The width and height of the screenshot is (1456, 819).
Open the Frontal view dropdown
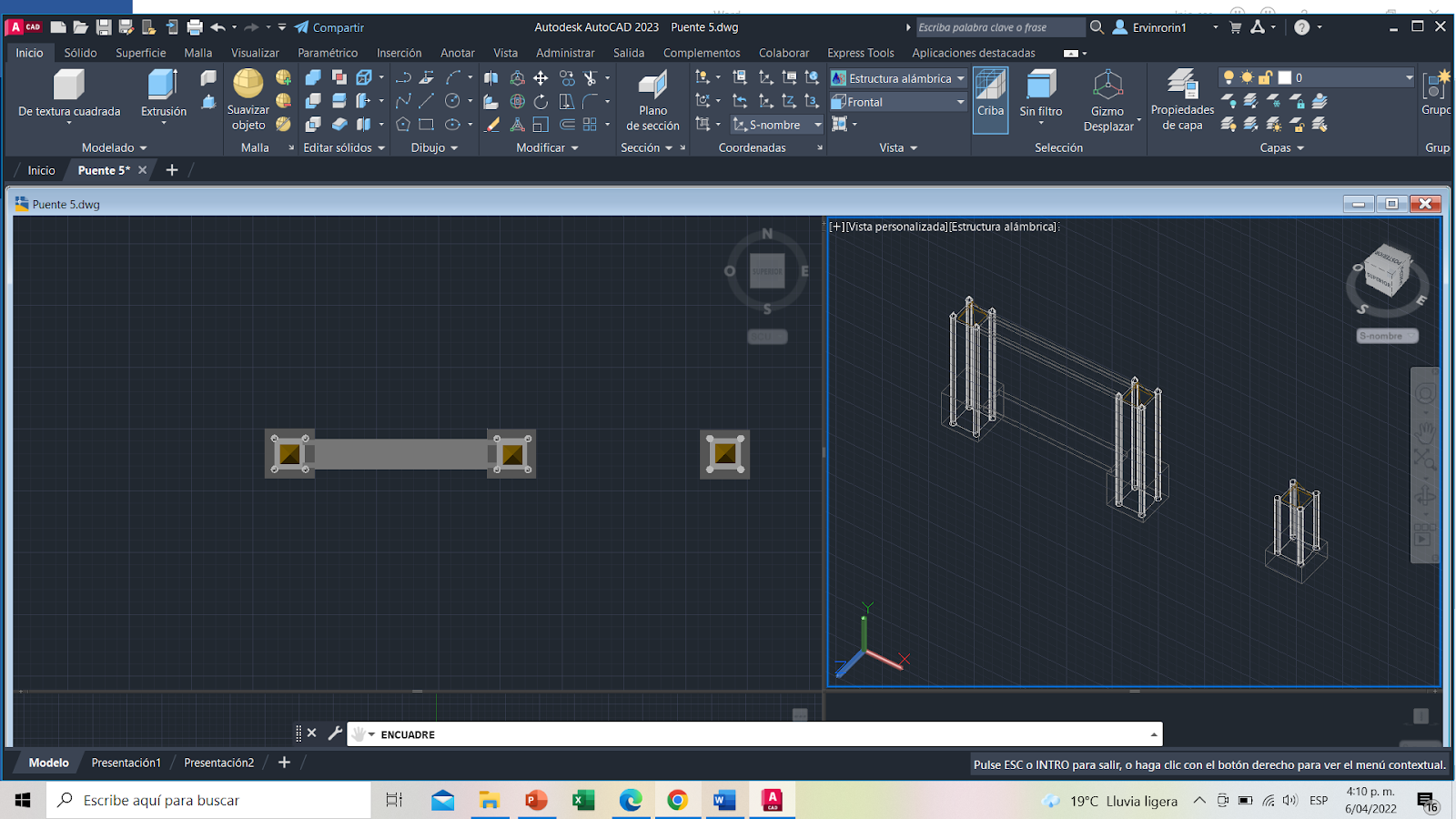point(898,102)
